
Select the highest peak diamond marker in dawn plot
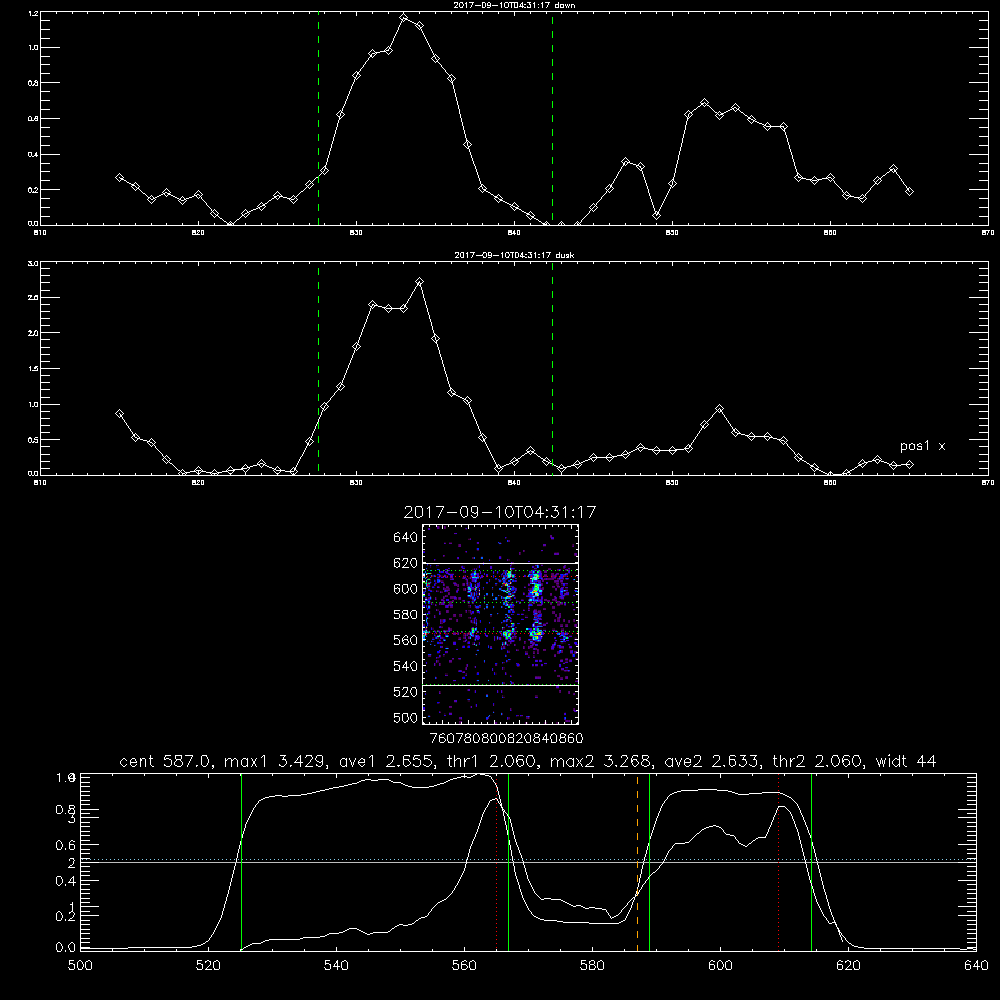[404, 17]
